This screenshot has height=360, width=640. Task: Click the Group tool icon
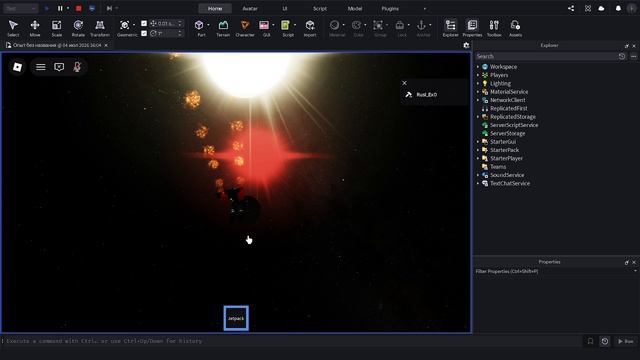[x=378, y=25]
